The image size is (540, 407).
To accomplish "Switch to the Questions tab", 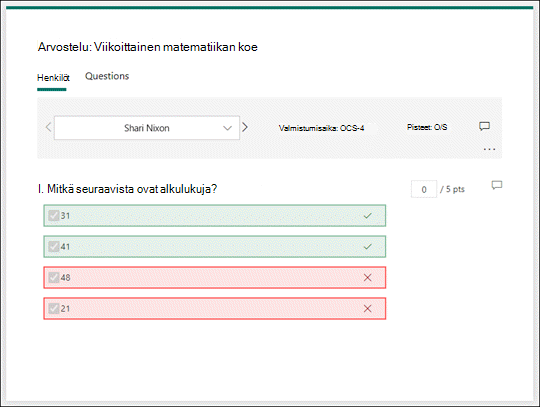I will click(107, 76).
